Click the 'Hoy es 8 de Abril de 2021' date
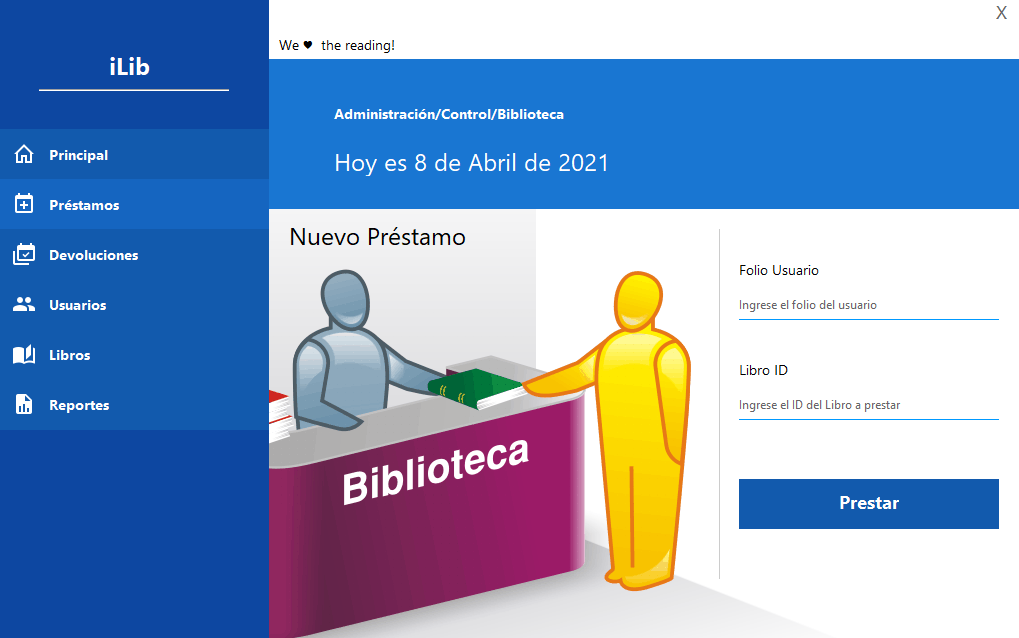1019x638 pixels. 471,163
